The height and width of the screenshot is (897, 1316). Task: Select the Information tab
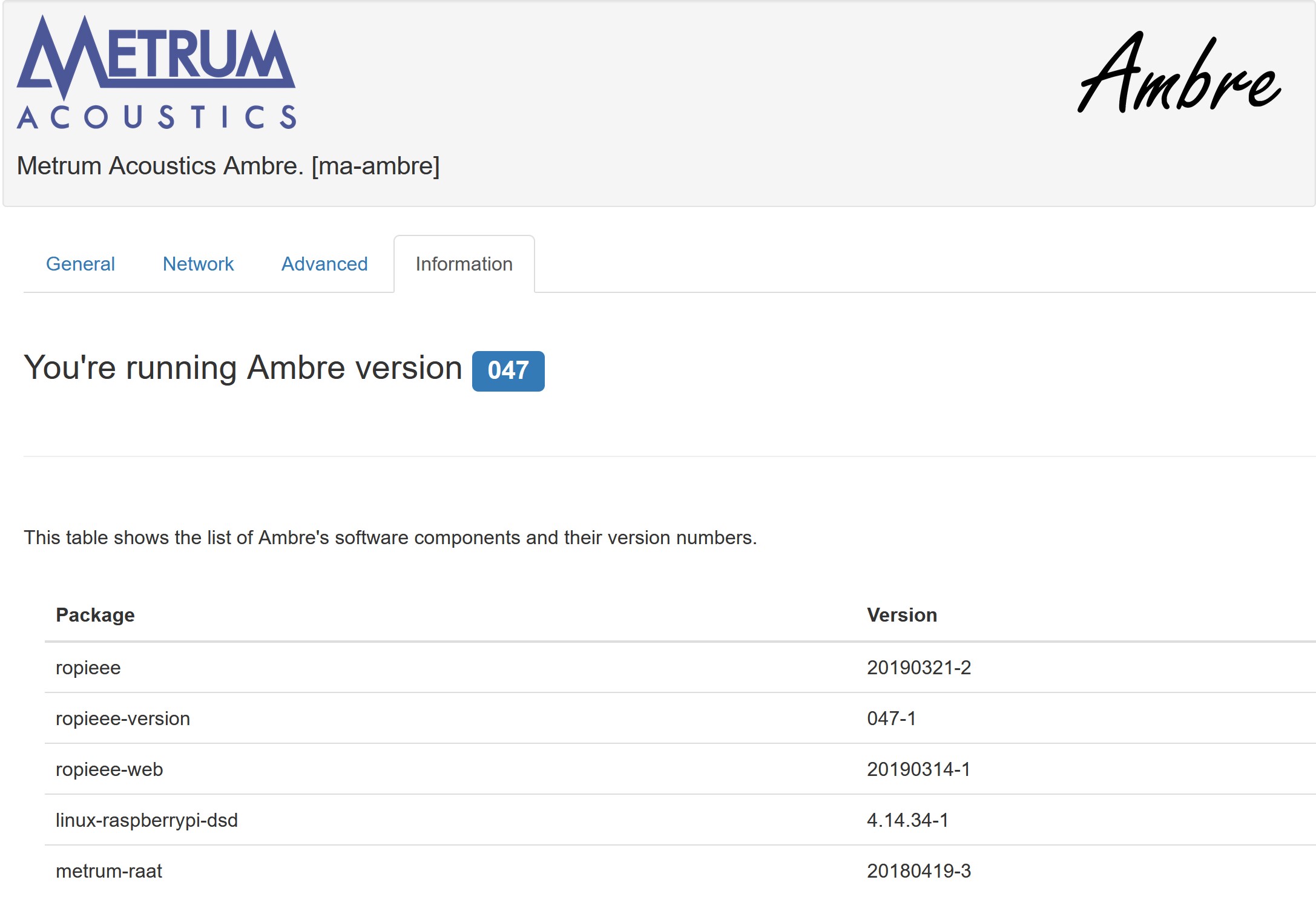(464, 264)
